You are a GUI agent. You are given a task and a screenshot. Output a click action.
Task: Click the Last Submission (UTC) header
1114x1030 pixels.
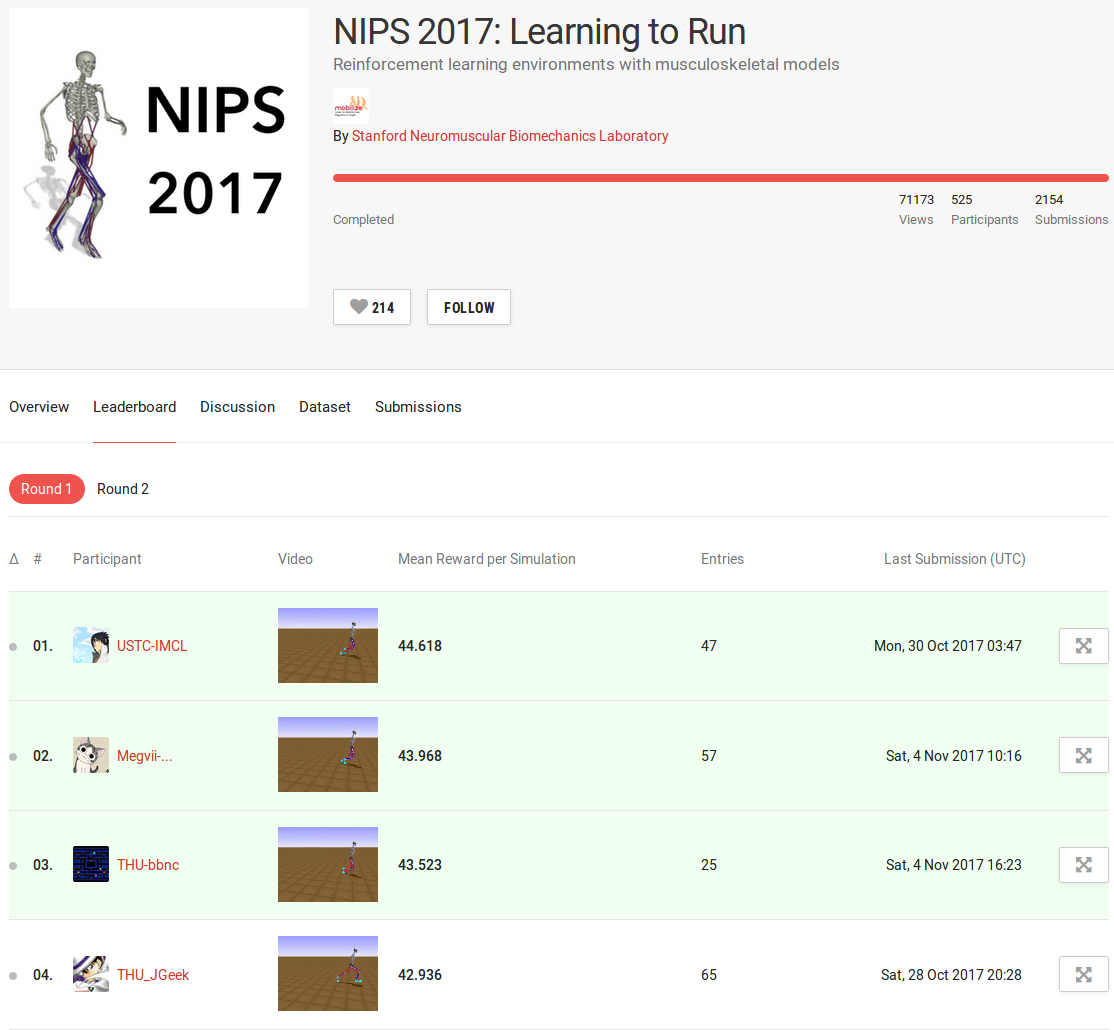pos(954,559)
